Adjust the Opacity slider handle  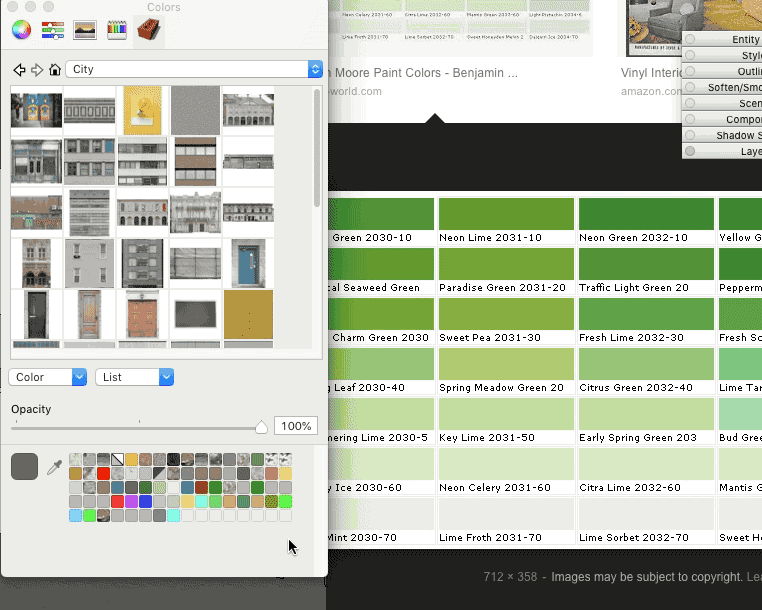[x=261, y=427]
